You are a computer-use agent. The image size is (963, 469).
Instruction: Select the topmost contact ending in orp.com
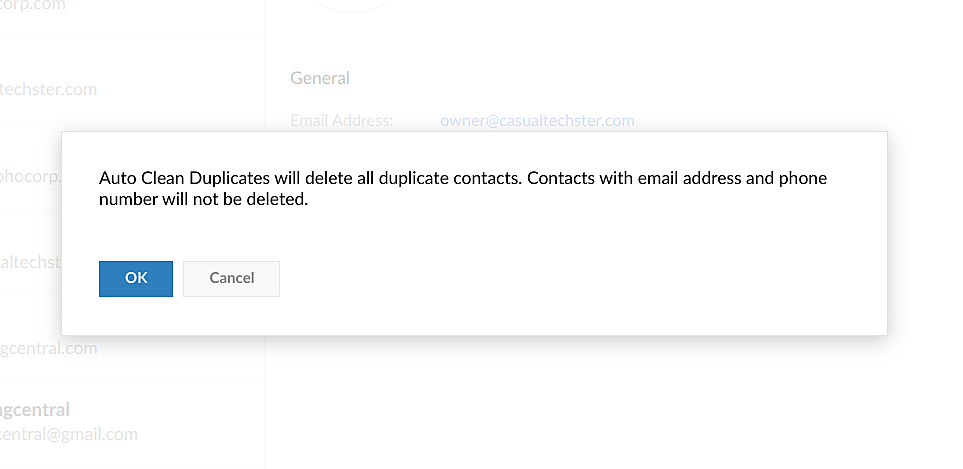tap(32, 5)
